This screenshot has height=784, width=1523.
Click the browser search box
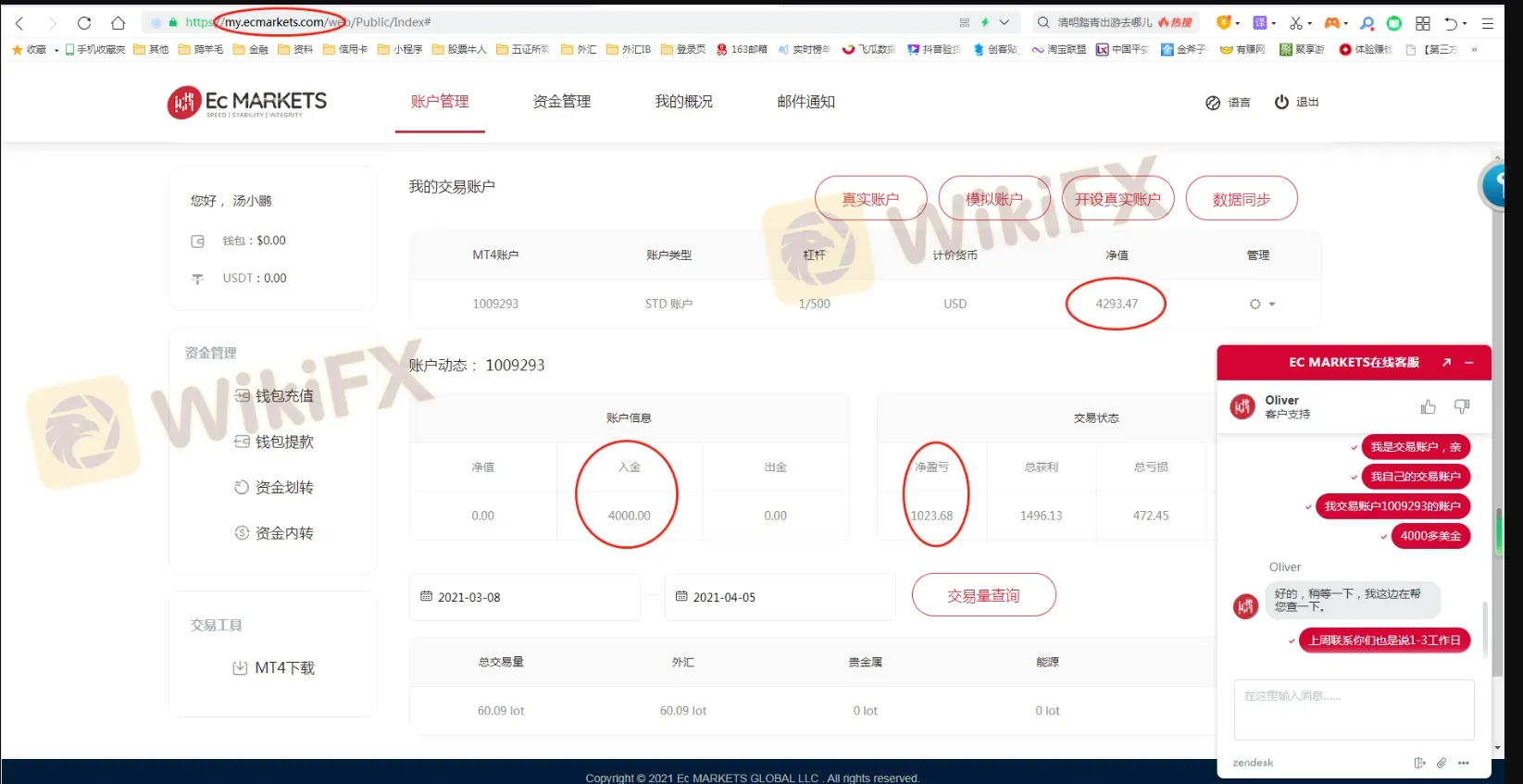point(1116,22)
